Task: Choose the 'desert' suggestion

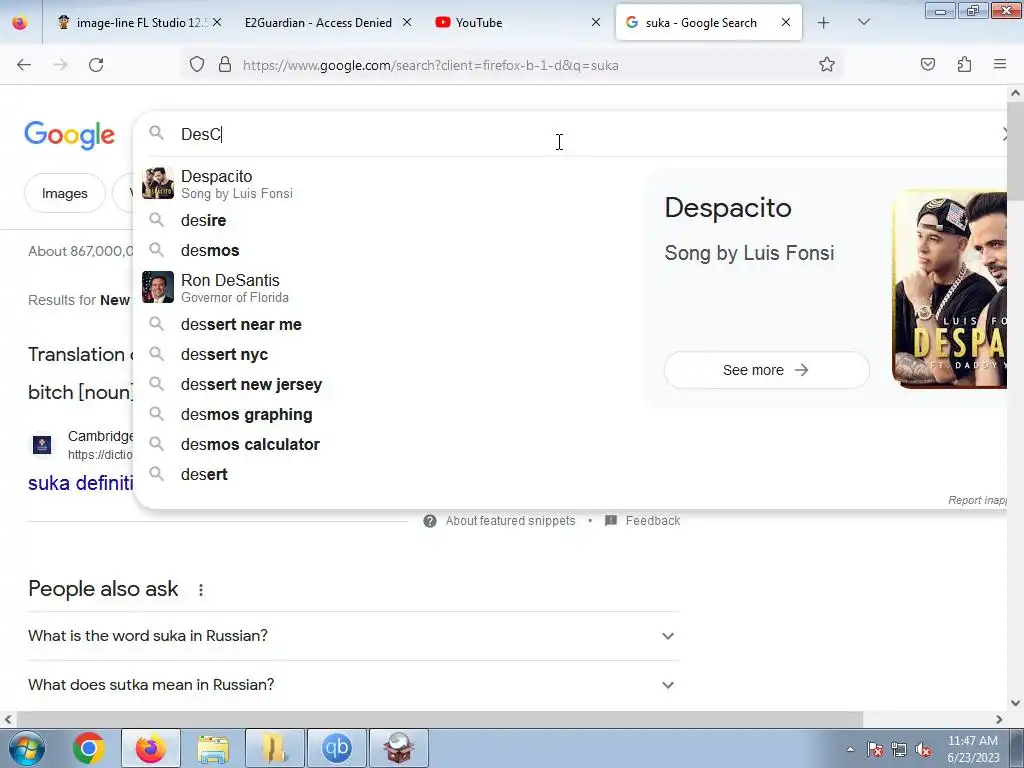Action: [x=392, y=475]
